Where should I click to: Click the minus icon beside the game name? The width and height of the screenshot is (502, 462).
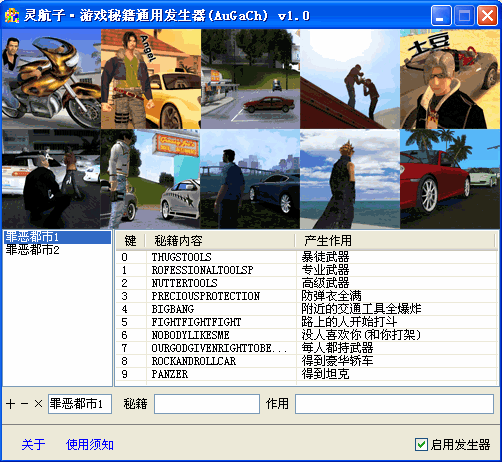coord(24,404)
